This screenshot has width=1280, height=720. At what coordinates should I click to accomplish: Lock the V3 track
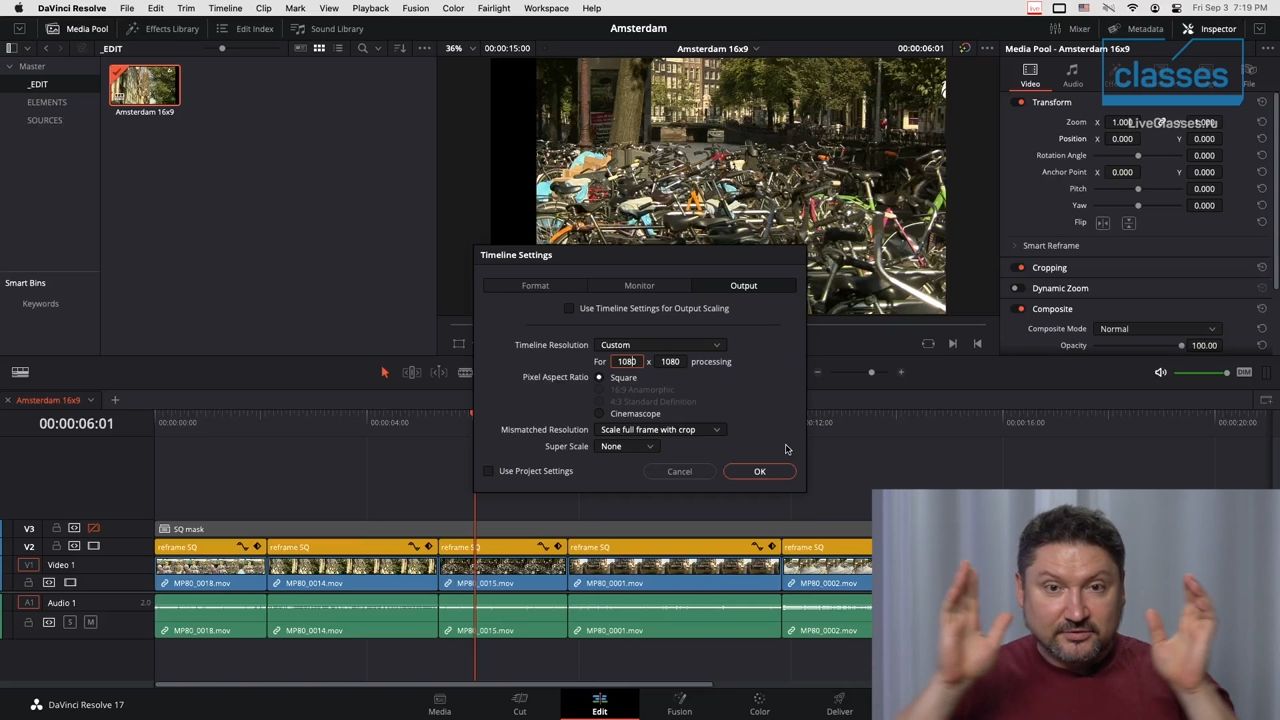point(56,528)
